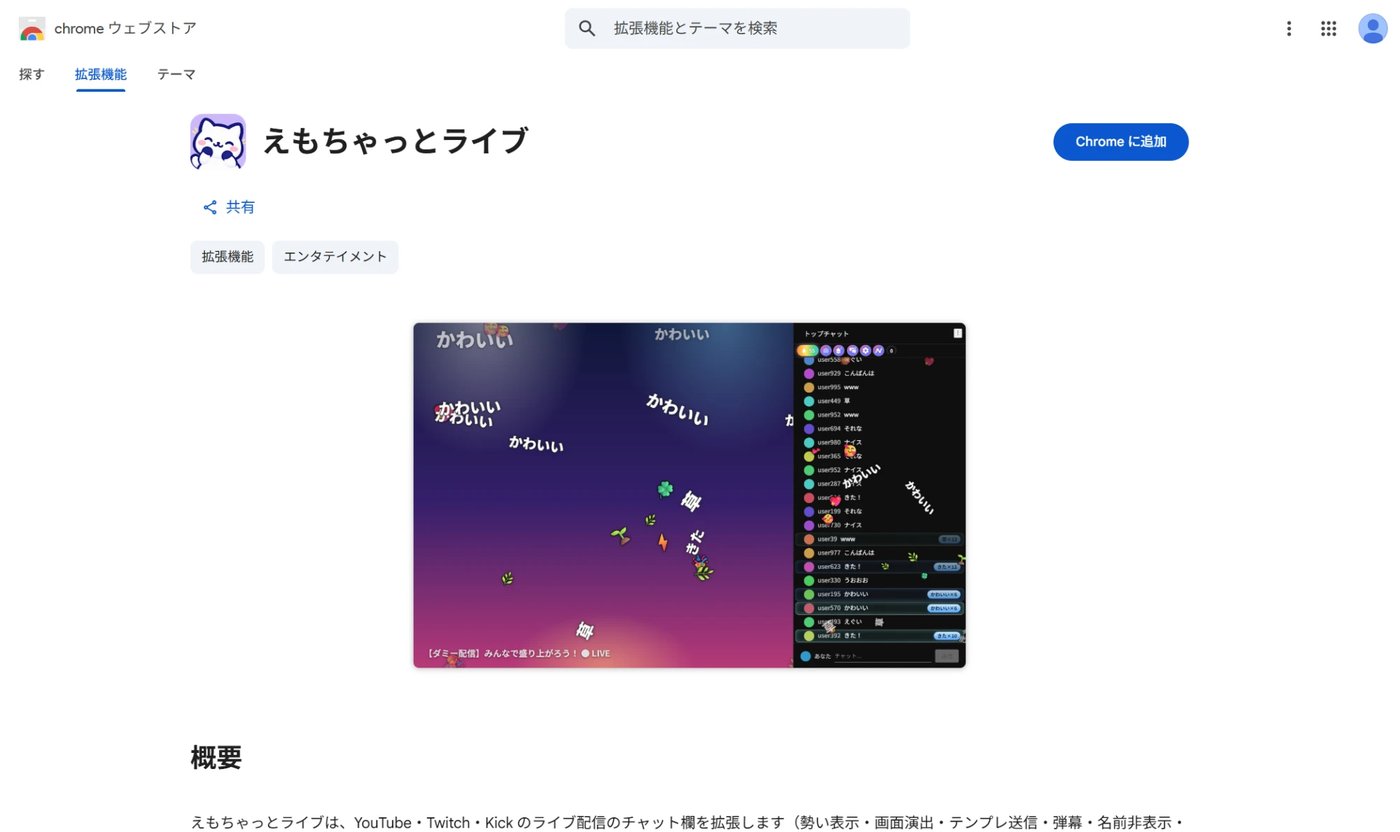
Task: Click the search magnifier icon
Action: coord(588,28)
